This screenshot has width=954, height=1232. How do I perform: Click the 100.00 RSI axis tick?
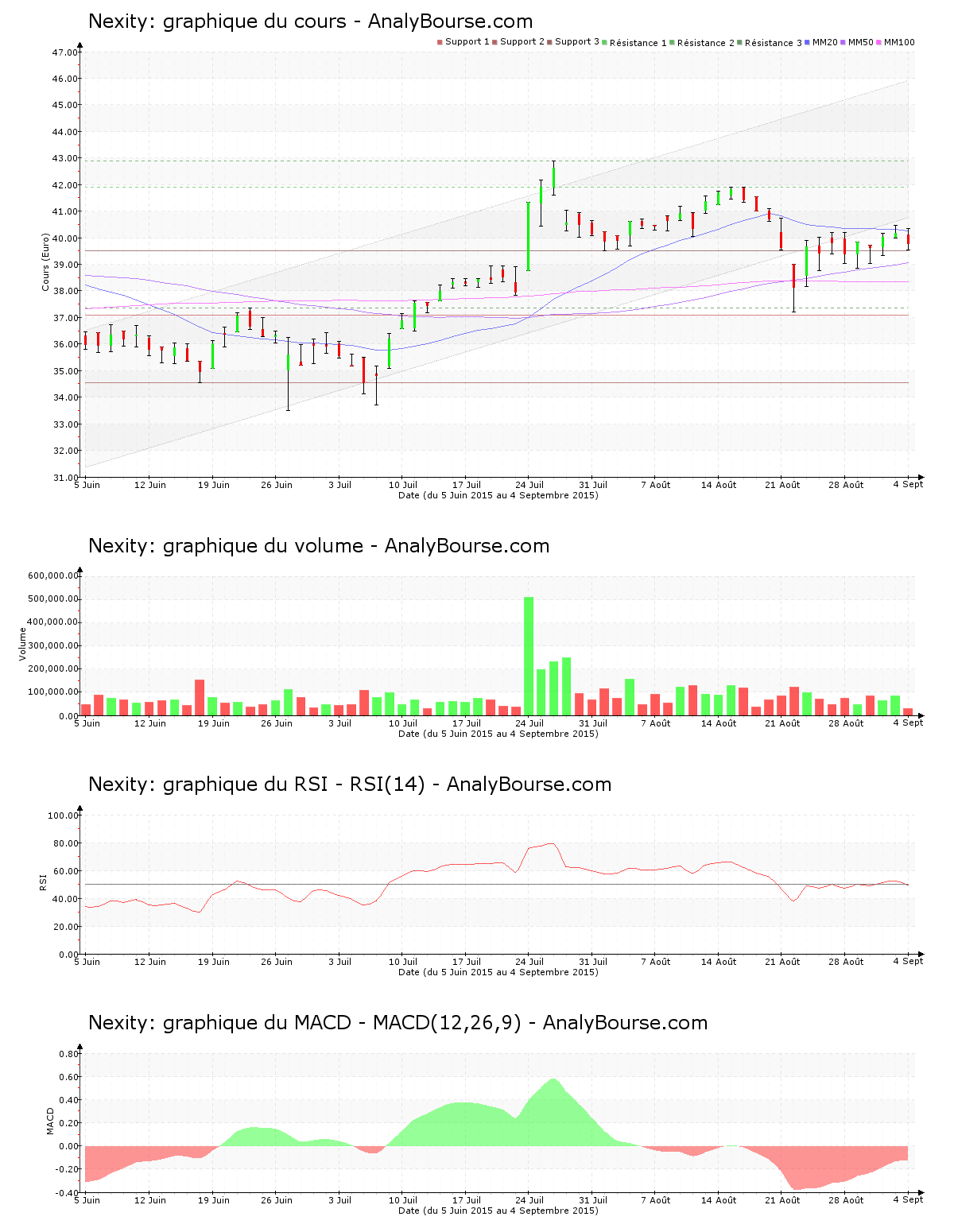click(x=64, y=816)
